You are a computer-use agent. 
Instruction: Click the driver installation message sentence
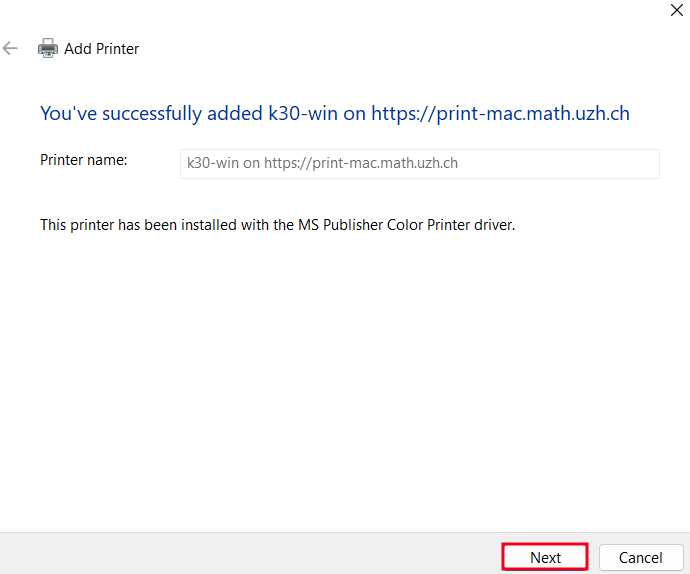(x=278, y=225)
